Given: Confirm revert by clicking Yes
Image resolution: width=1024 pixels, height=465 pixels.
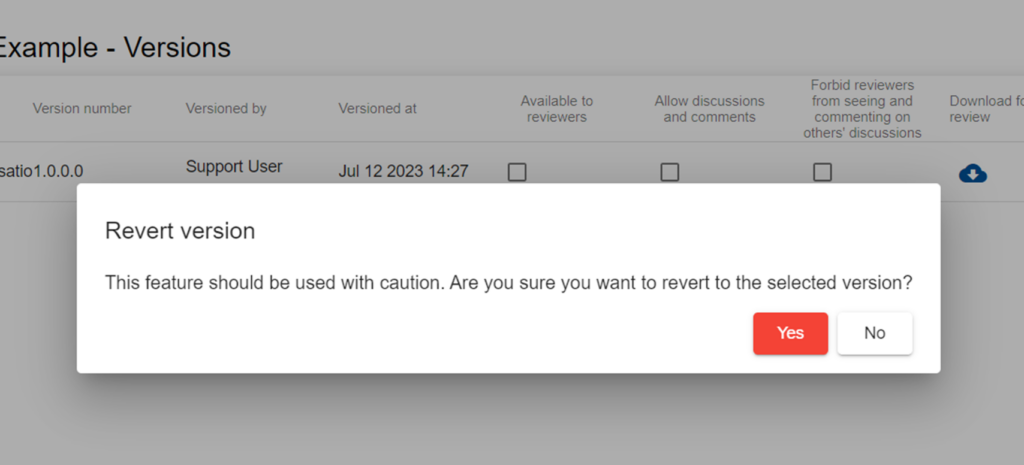Looking at the screenshot, I should click(790, 333).
